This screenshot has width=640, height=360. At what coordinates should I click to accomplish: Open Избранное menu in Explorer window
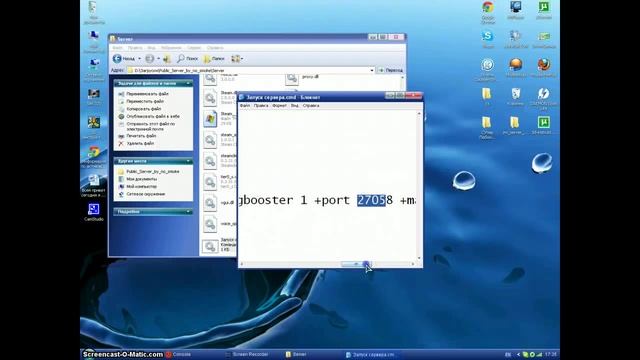coord(171,48)
